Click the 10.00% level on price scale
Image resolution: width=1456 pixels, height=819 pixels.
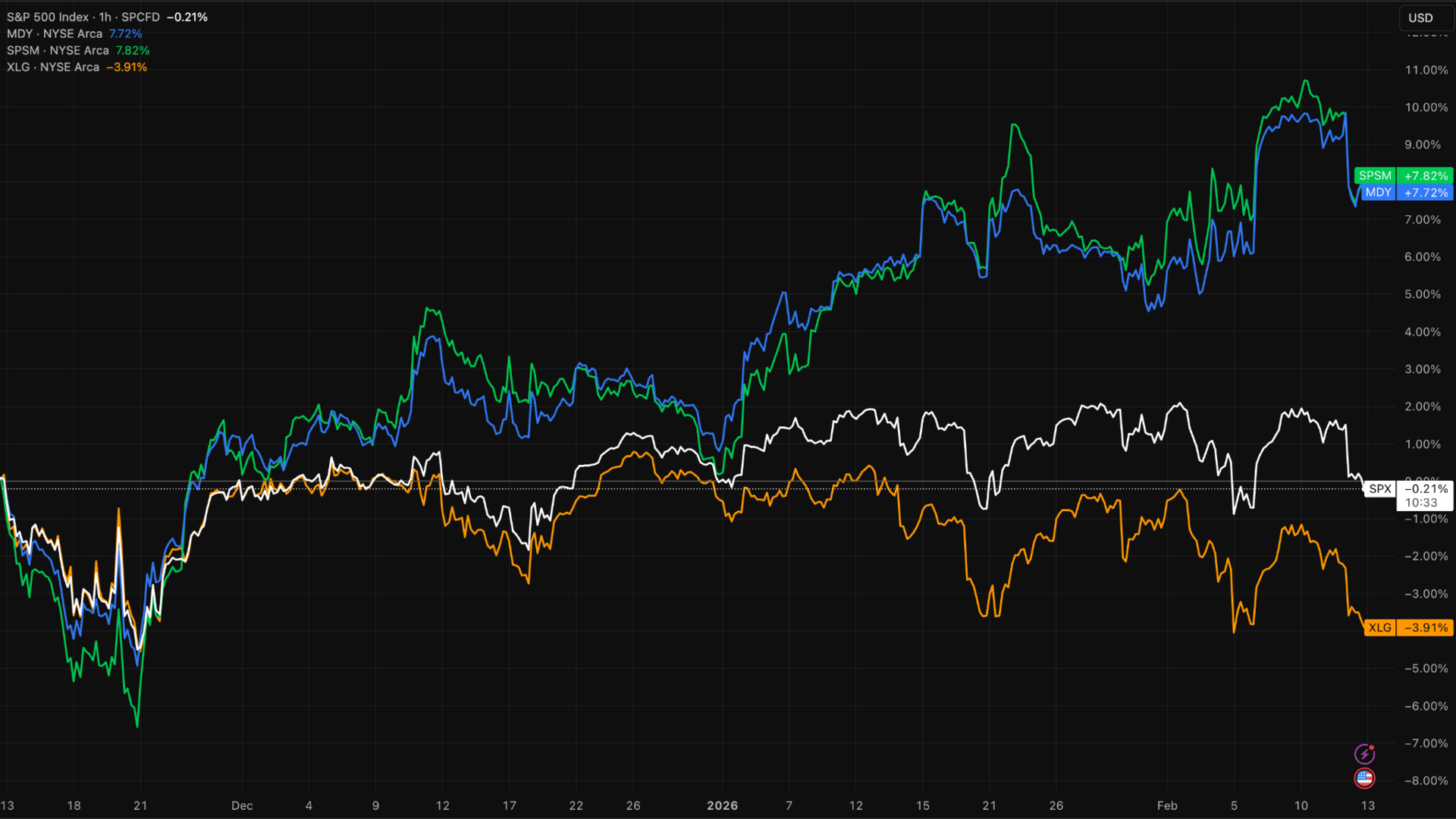[x=1426, y=107]
